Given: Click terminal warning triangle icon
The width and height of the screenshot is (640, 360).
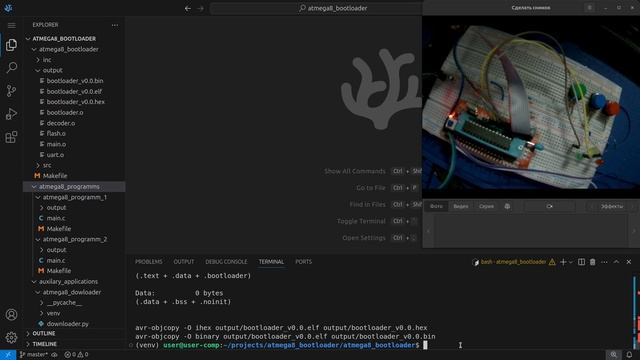Looking at the screenshot, I should (x=552, y=262).
